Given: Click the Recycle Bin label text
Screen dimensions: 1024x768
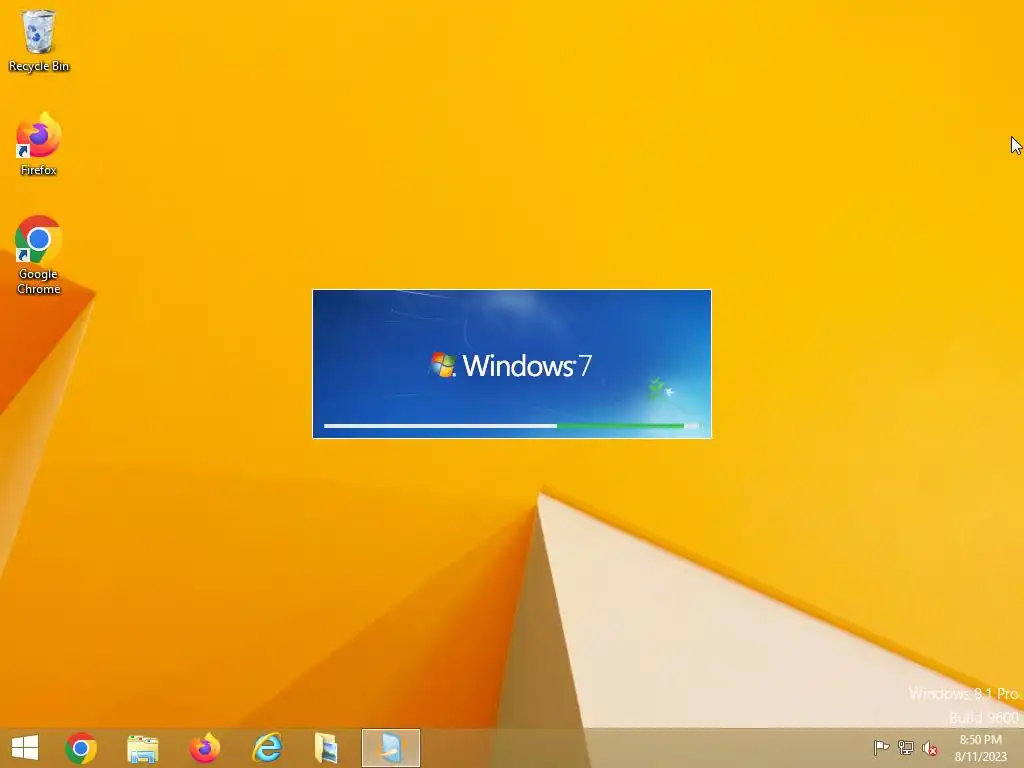Looking at the screenshot, I should (39, 66).
